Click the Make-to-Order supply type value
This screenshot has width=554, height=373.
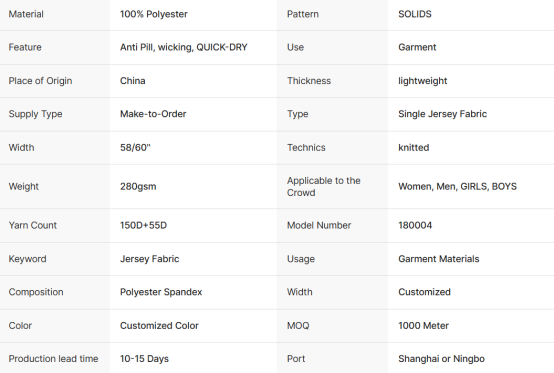point(153,114)
